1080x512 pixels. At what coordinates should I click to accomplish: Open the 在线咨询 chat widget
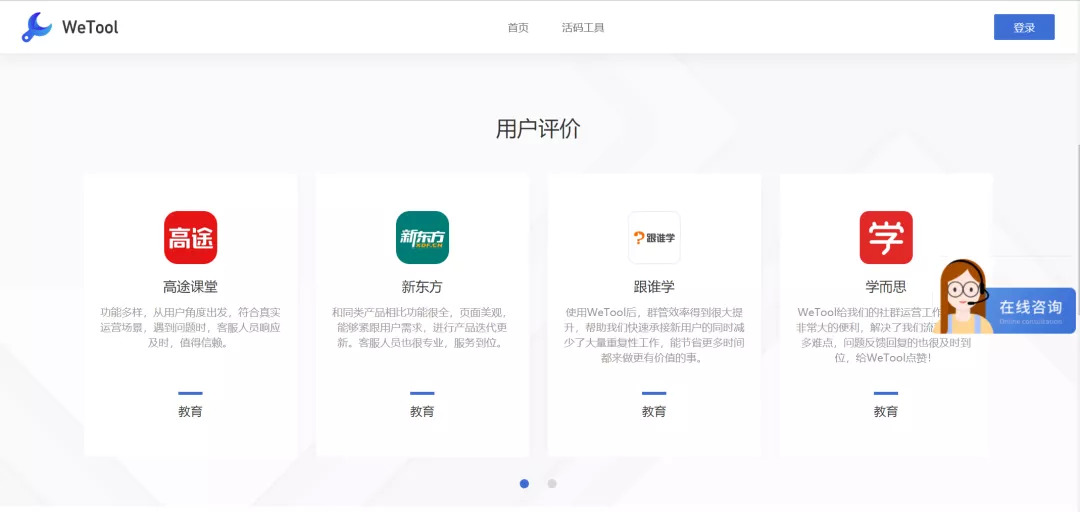pos(1030,310)
